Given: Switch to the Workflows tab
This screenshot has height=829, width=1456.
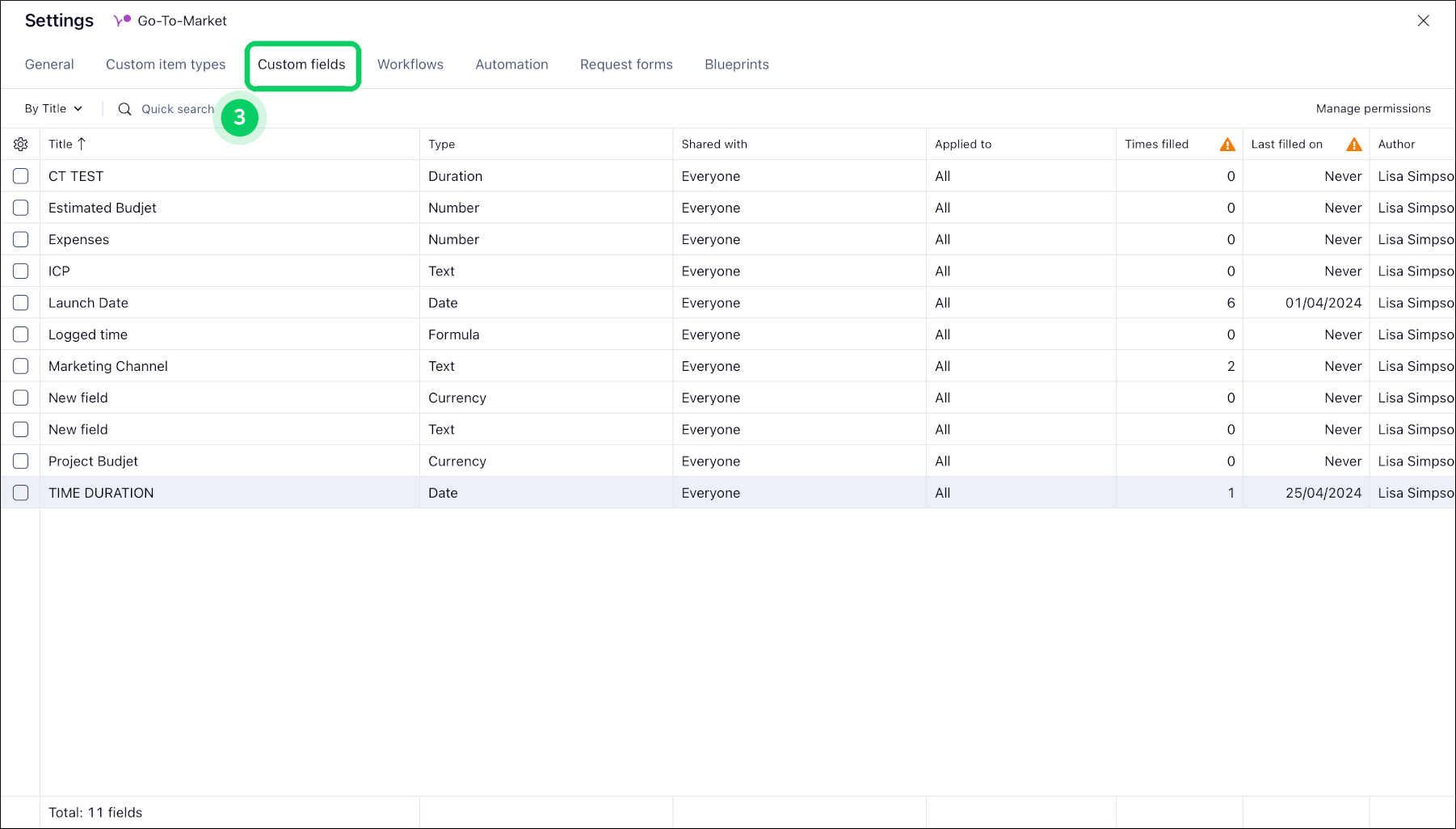Looking at the screenshot, I should [410, 65].
